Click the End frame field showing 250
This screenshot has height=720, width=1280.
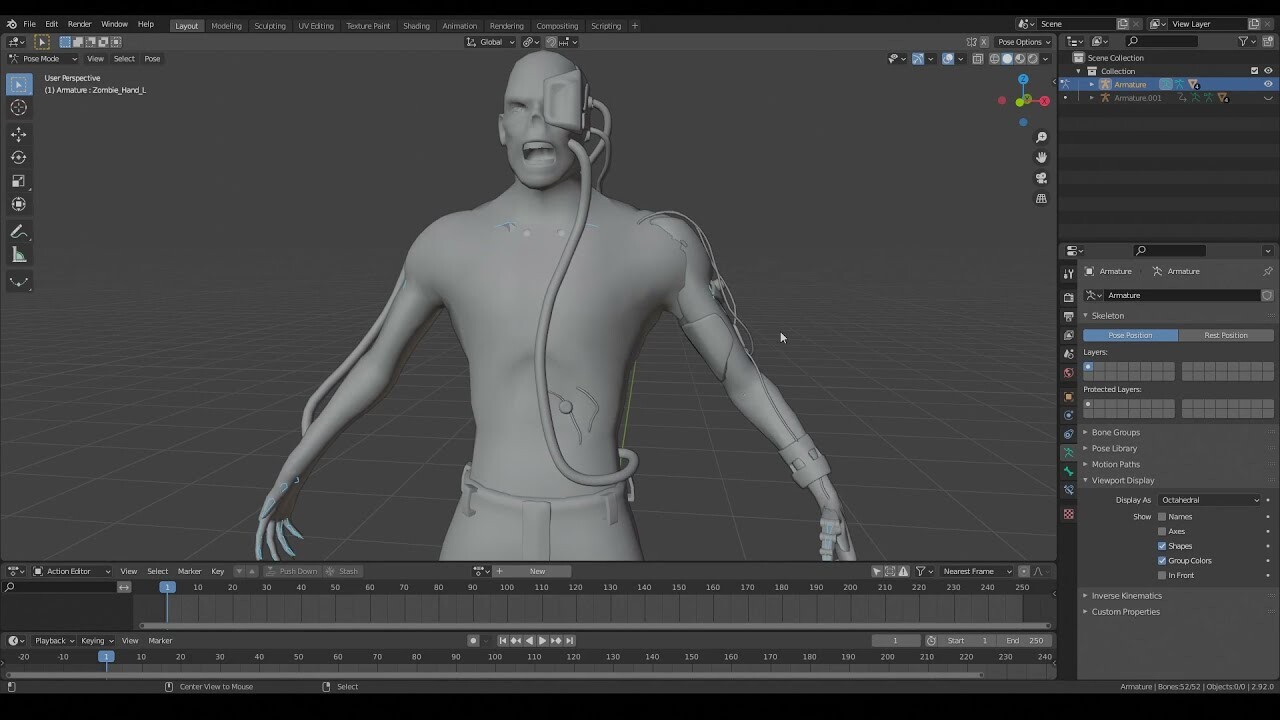tap(1024, 640)
